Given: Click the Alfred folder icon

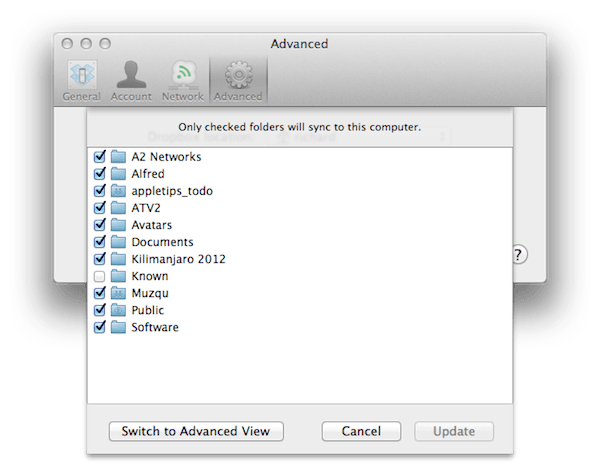Looking at the screenshot, I should tap(118, 174).
